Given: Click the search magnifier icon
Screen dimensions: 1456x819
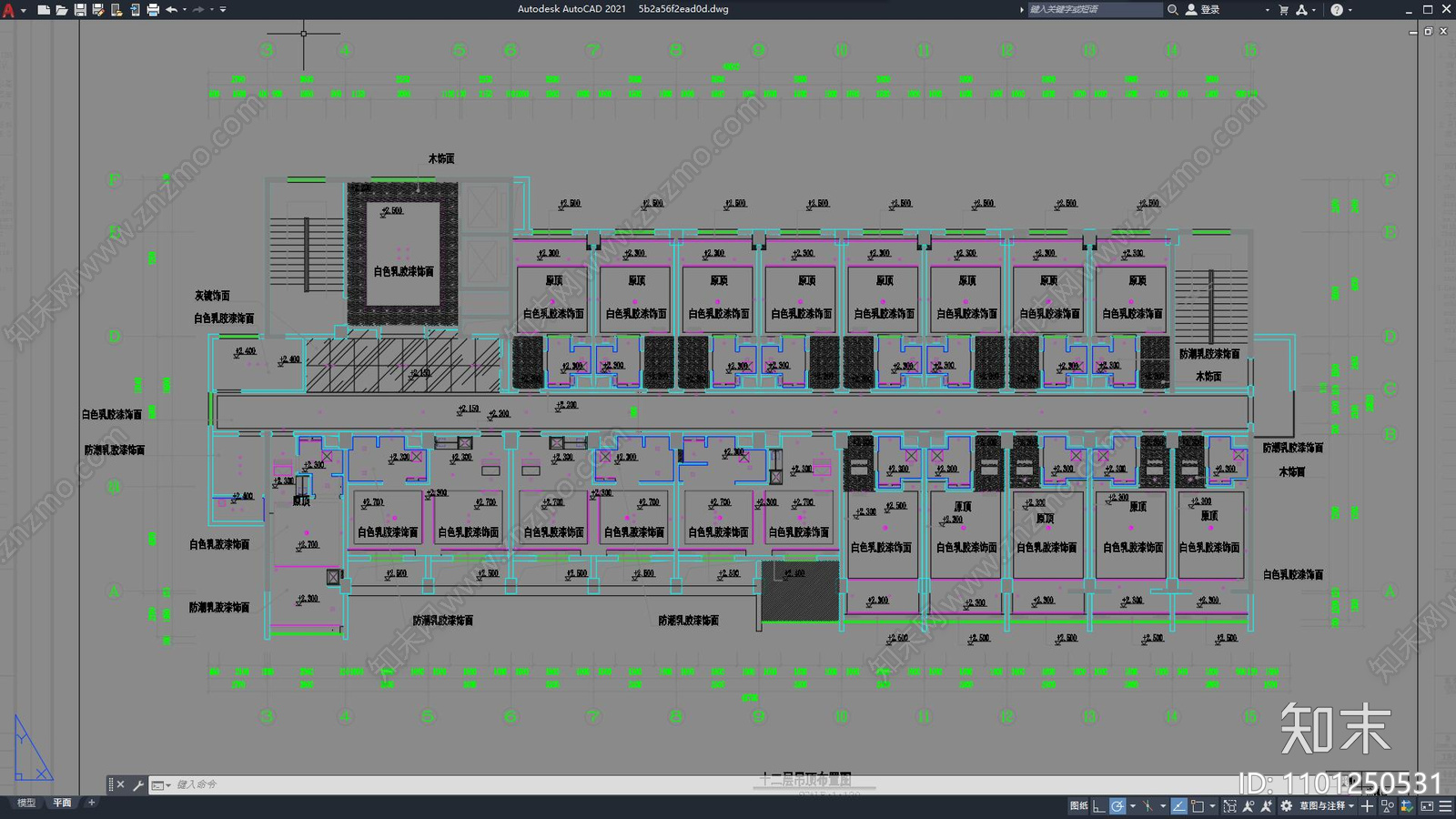Looking at the screenshot, I should tap(1173, 9).
